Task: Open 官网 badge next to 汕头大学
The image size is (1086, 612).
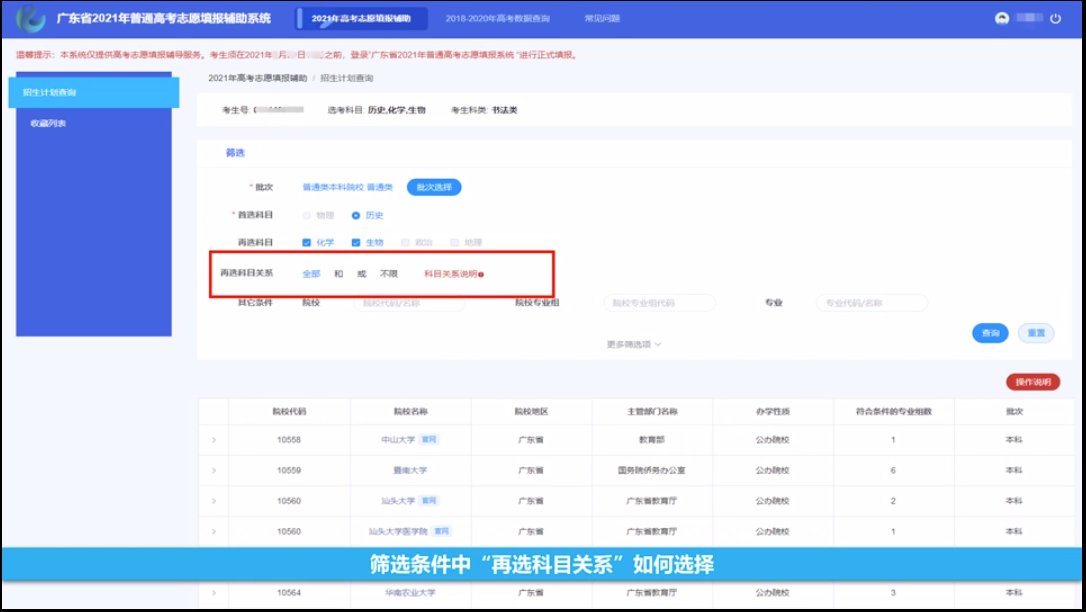Action: [428, 500]
